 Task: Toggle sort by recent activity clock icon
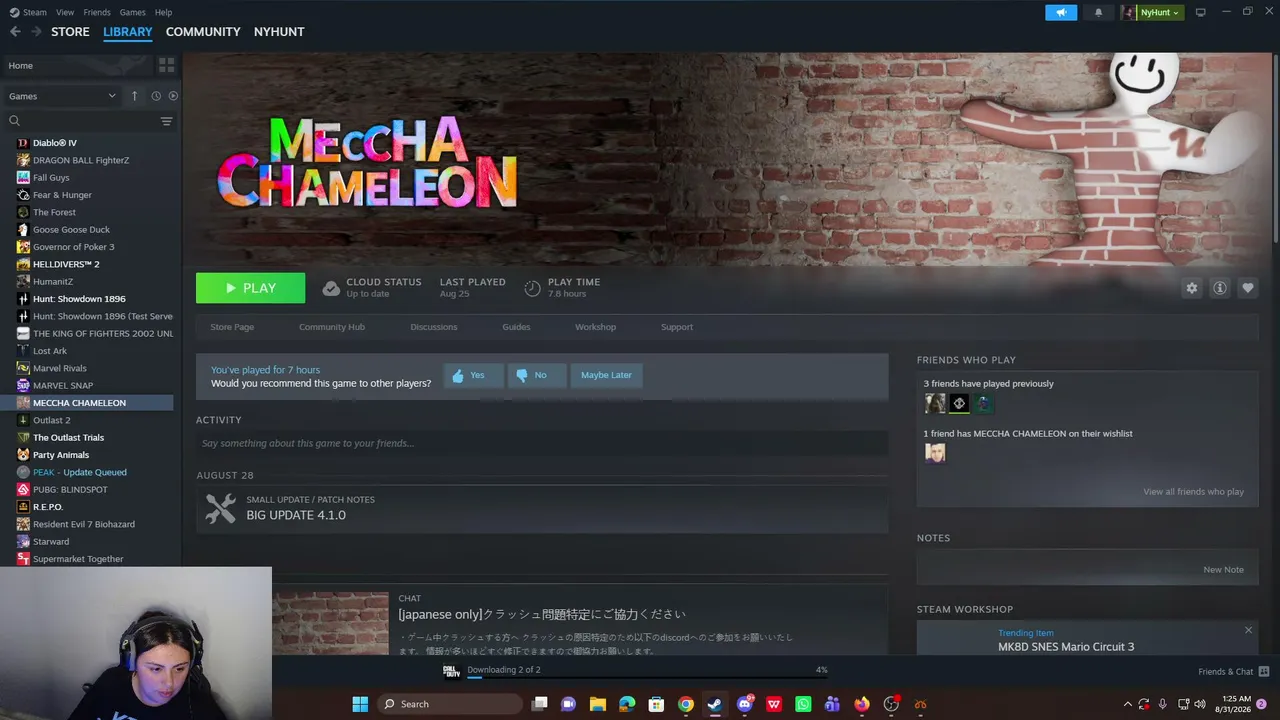point(156,96)
